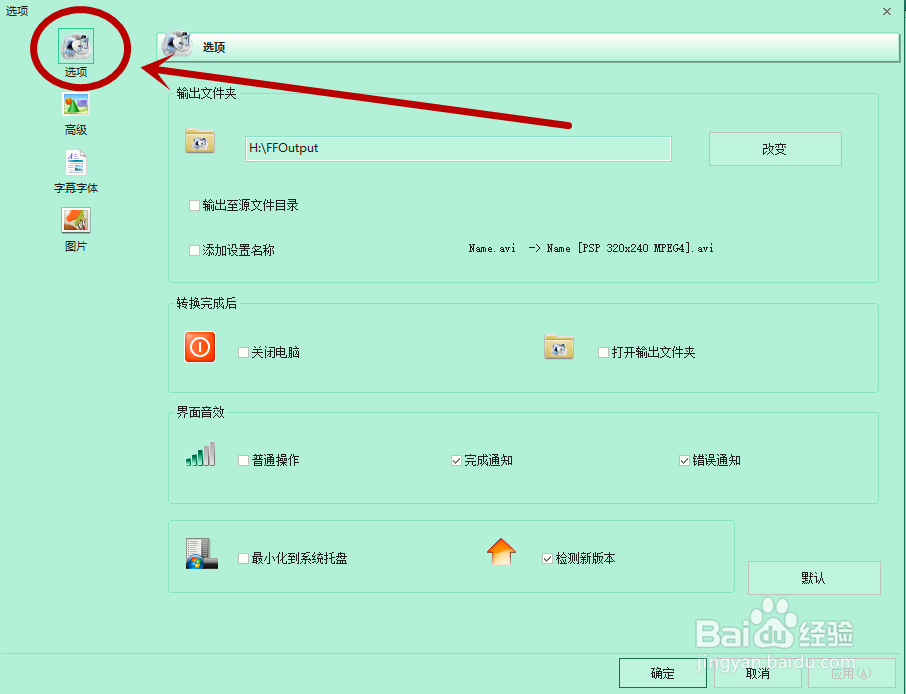Disable the check new version (检测新版本) option
Image resolution: width=906 pixels, height=694 pixels.
tap(547, 560)
